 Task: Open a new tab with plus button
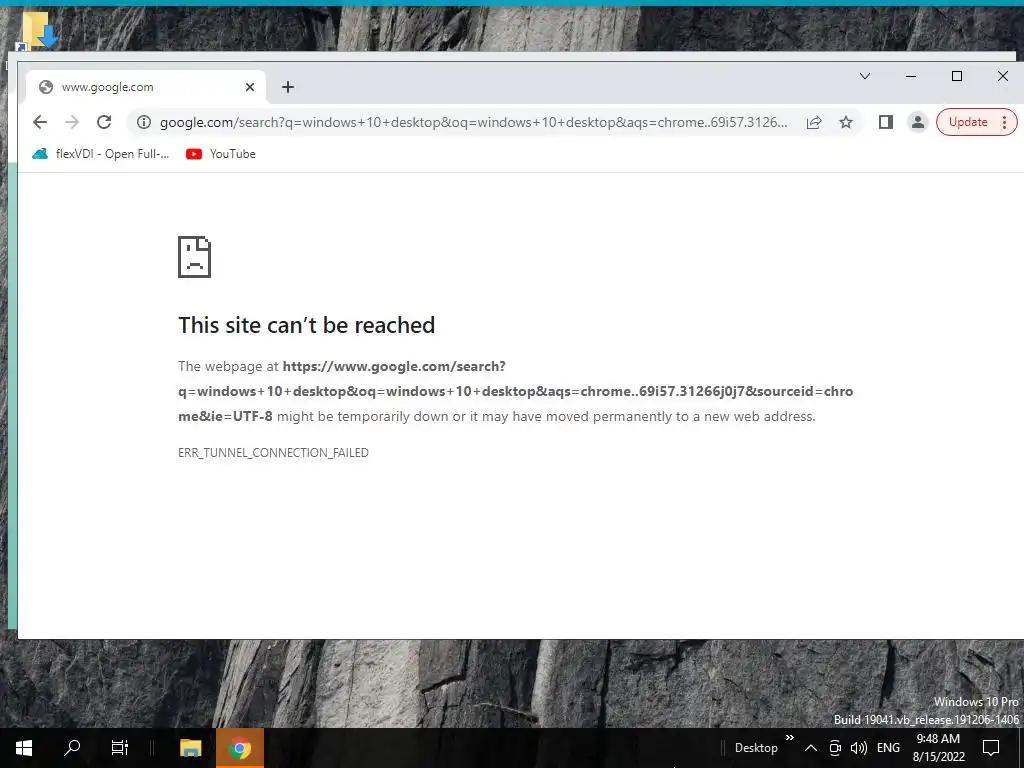(288, 87)
